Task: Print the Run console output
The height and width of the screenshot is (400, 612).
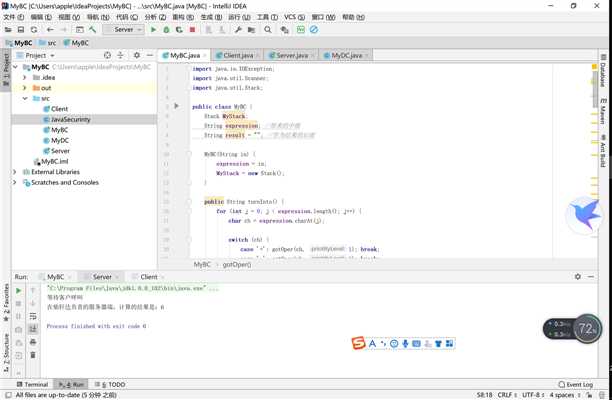Action: (33, 342)
